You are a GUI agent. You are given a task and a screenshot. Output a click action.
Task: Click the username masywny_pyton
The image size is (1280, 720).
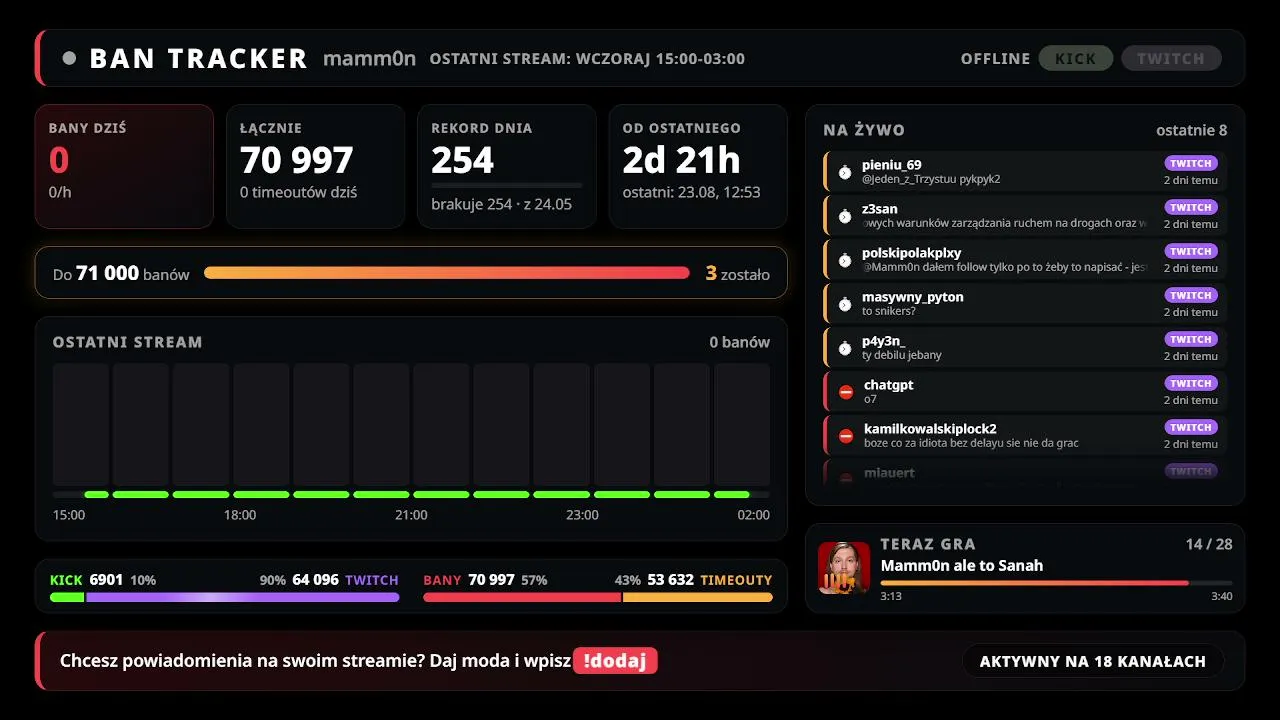pyautogui.click(x=913, y=297)
